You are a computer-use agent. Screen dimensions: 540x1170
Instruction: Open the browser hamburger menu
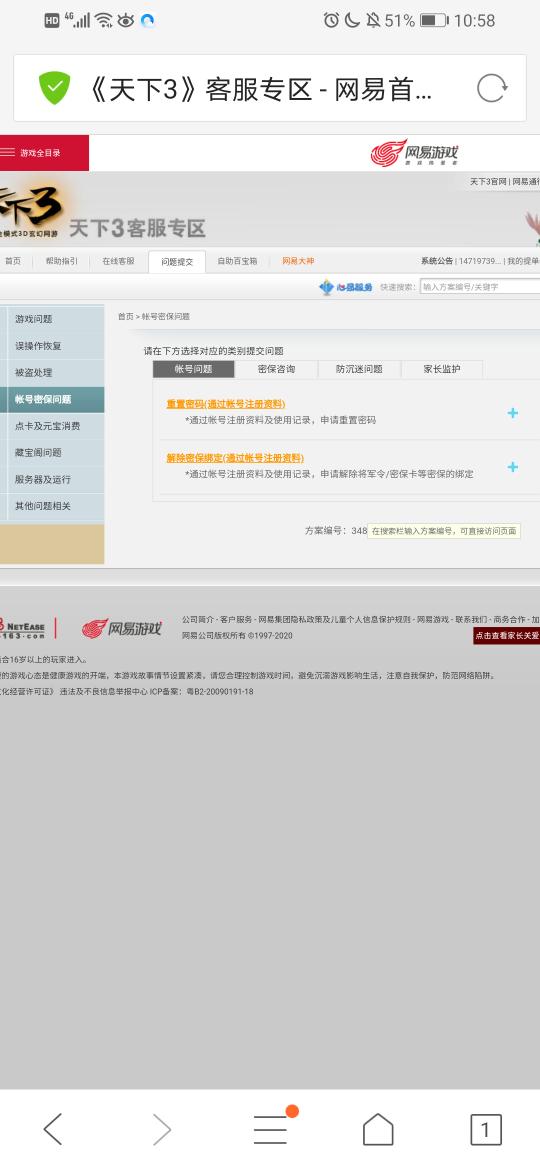270,1129
